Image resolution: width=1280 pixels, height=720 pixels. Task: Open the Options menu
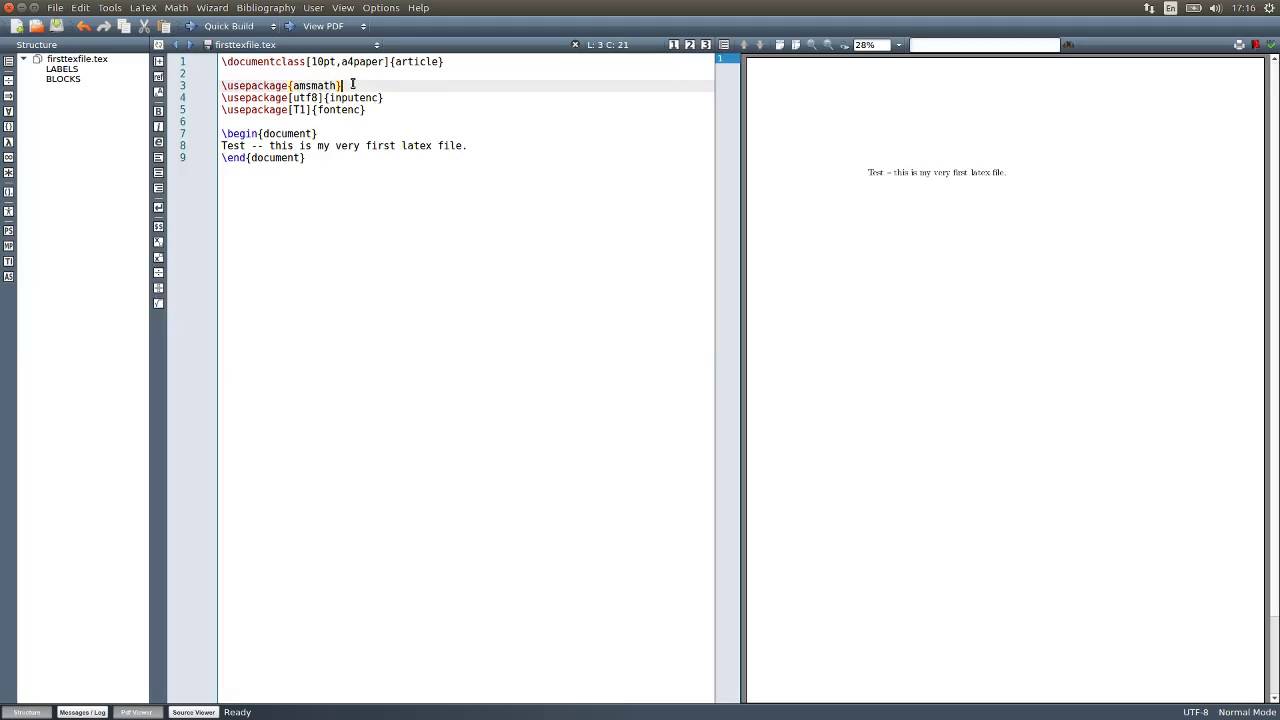pyautogui.click(x=381, y=8)
